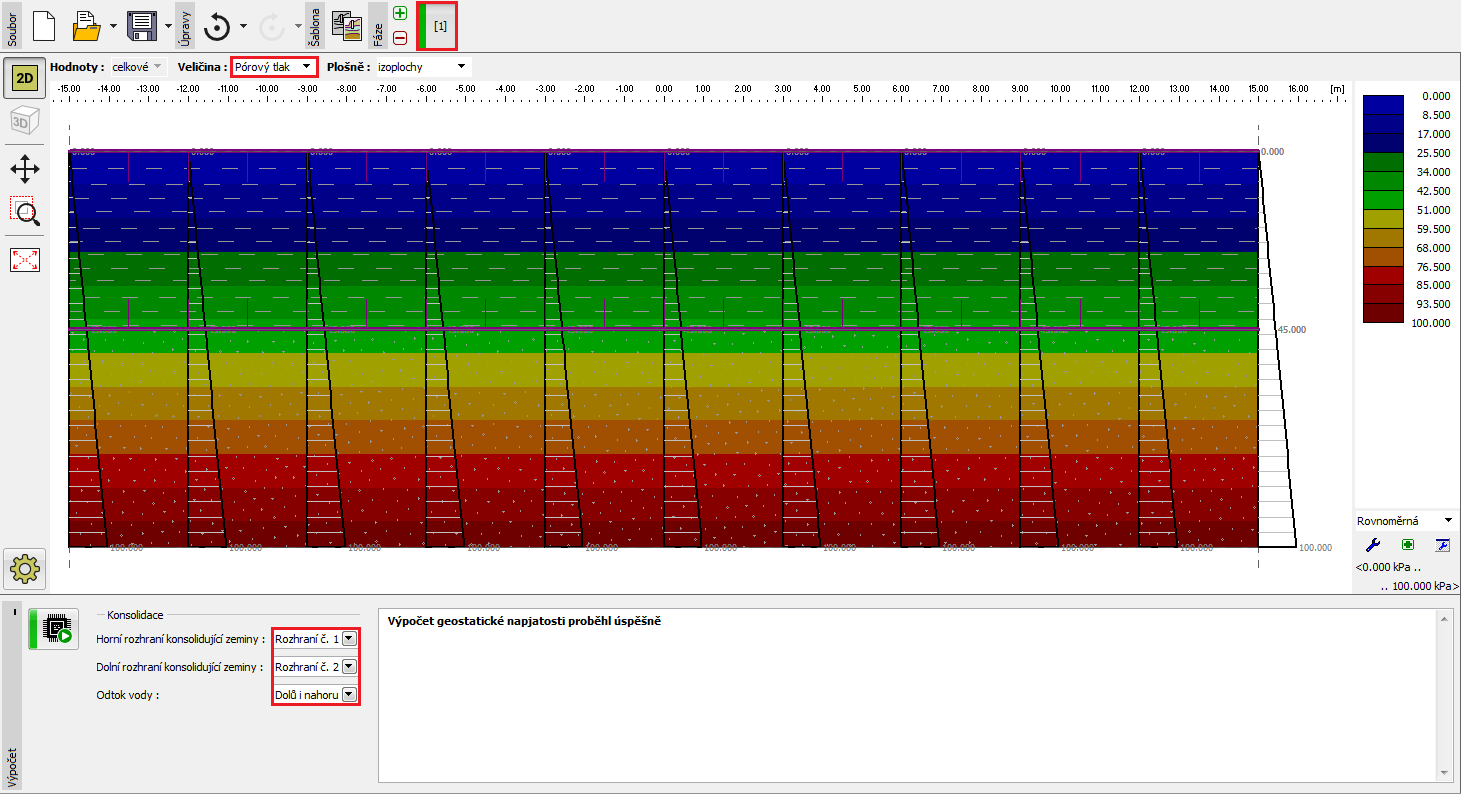Open the upper interface 'Rozhraní č. 1' dropdown

(315, 638)
